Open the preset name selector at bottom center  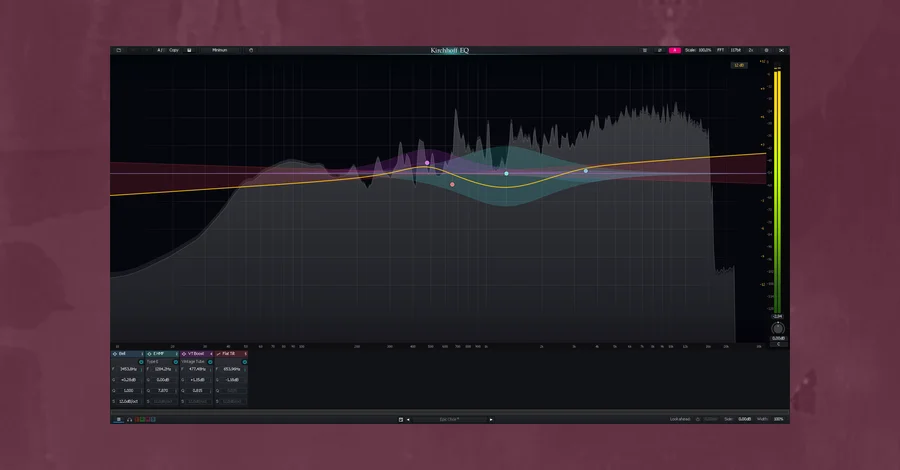449,419
